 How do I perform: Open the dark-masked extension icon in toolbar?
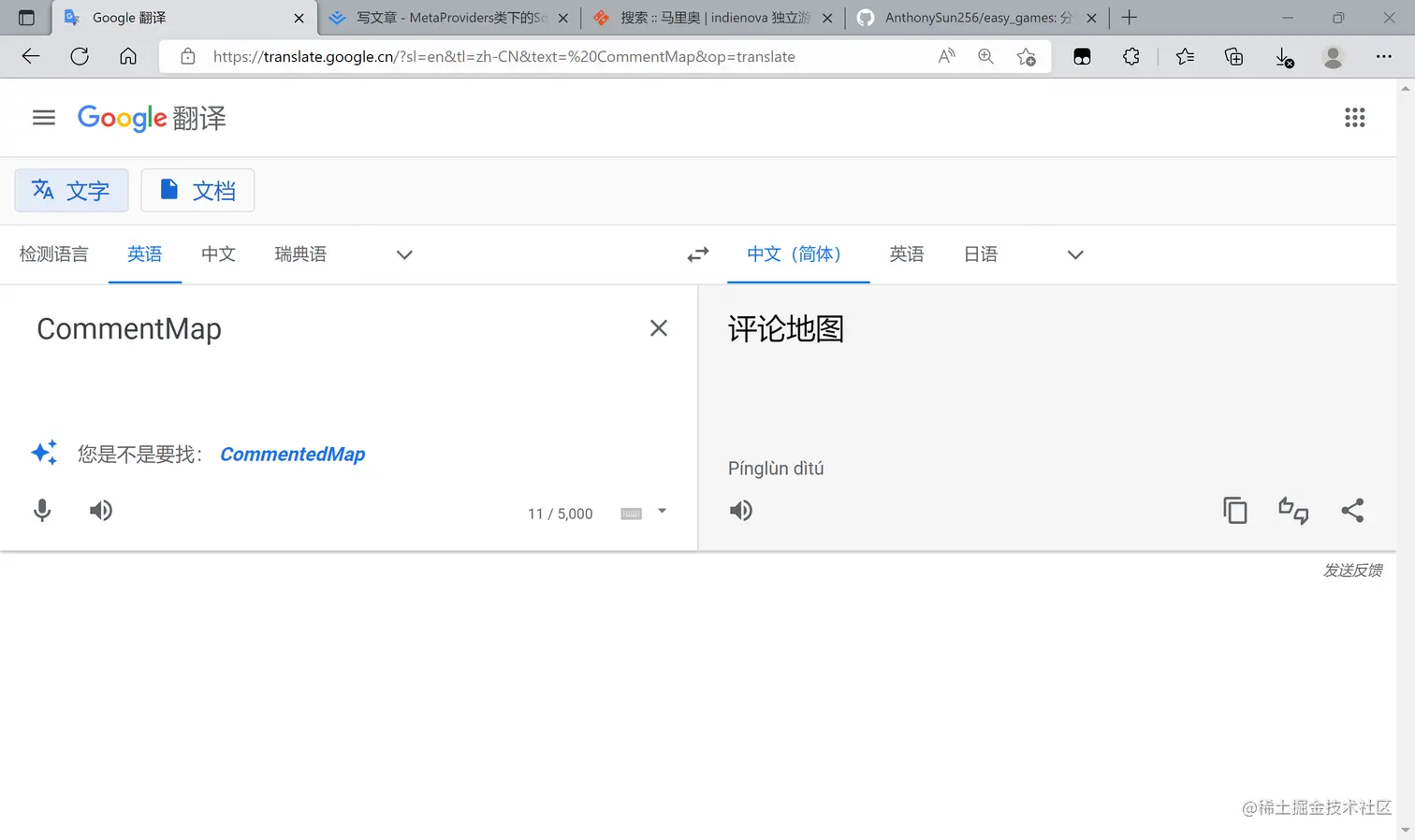pyautogui.click(x=1082, y=57)
